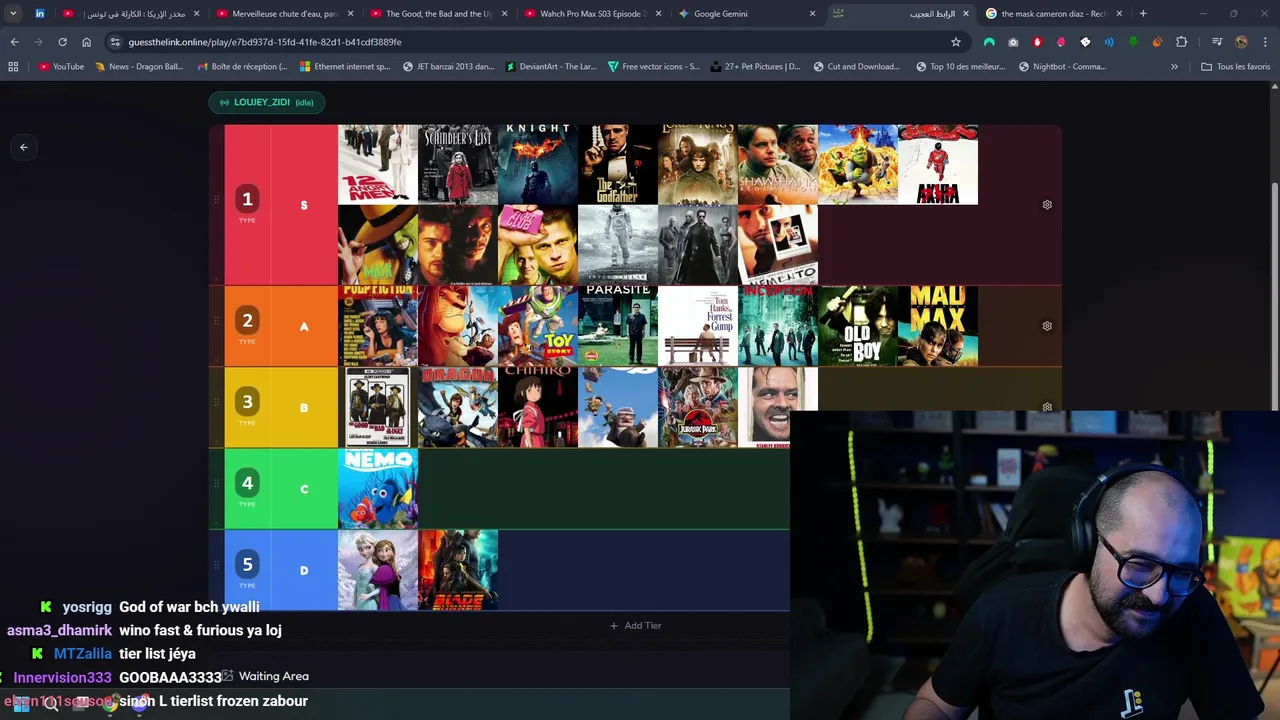
Task: Select the Parasite poster
Action: click(618, 326)
